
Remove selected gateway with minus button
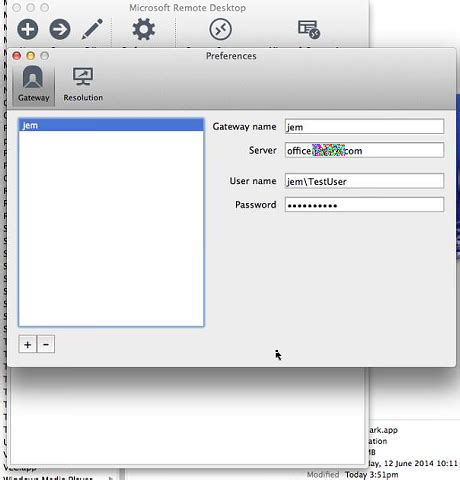(x=46, y=344)
